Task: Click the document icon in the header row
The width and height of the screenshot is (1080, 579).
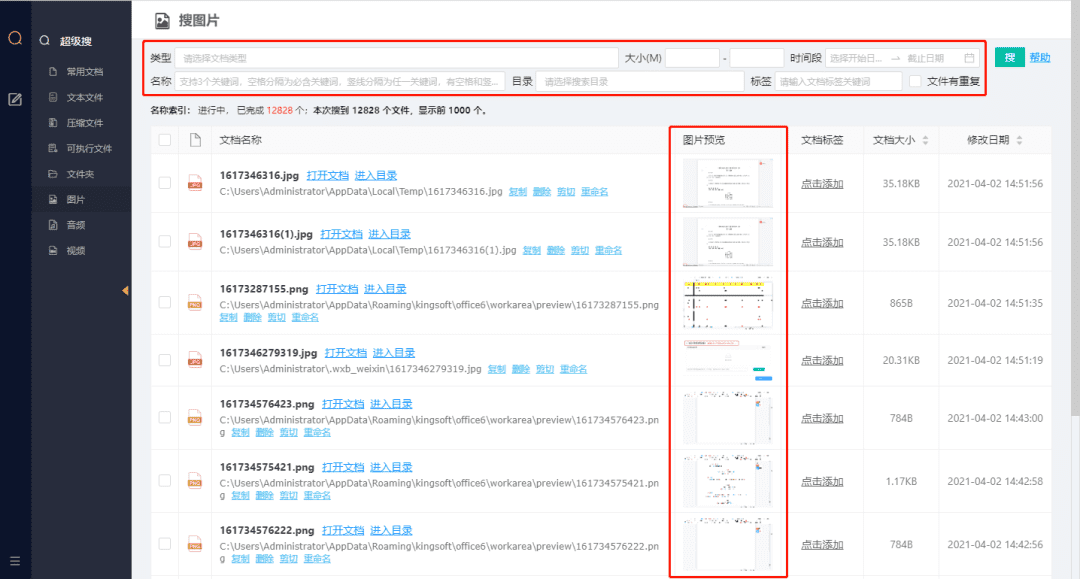Action: 195,140
